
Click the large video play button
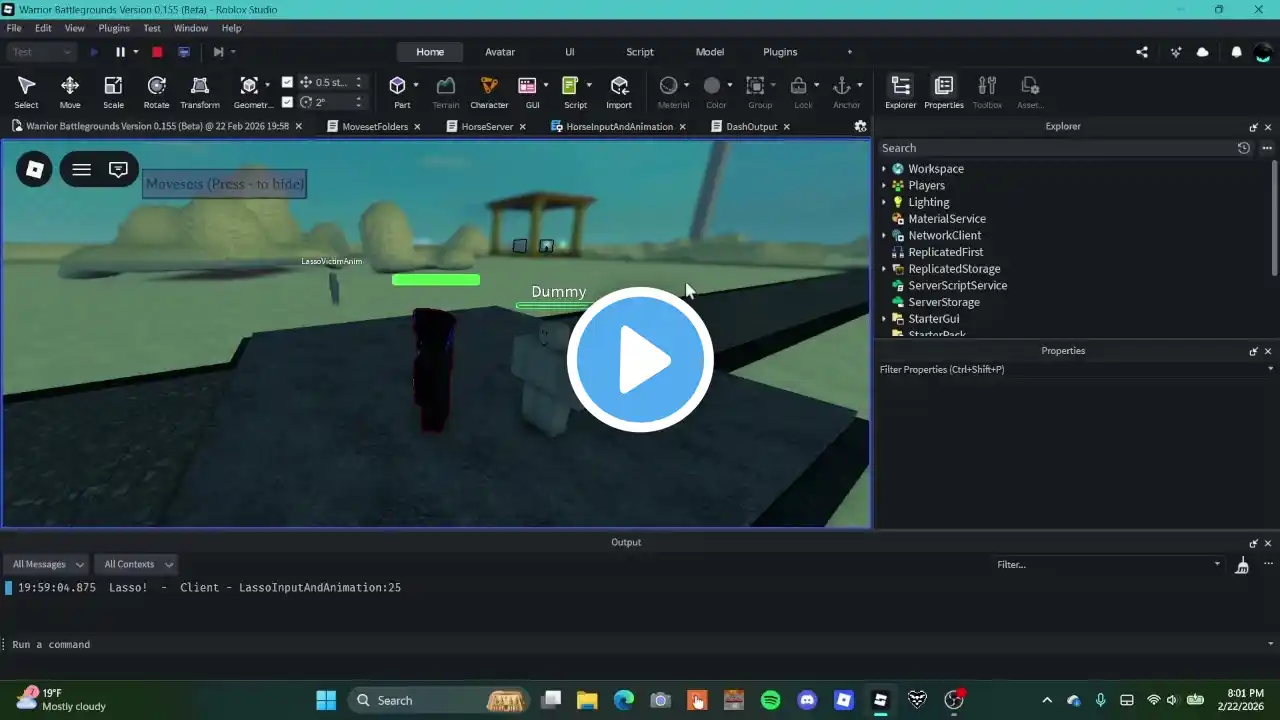[640, 360]
